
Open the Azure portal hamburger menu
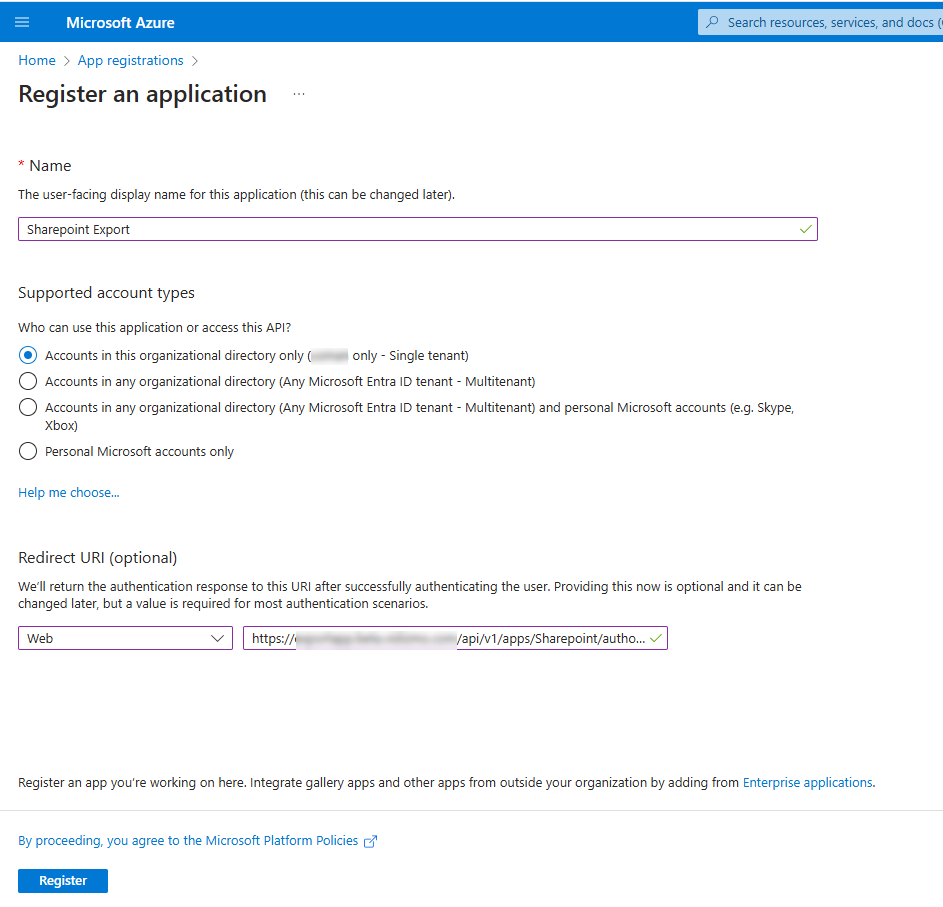(22, 22)
